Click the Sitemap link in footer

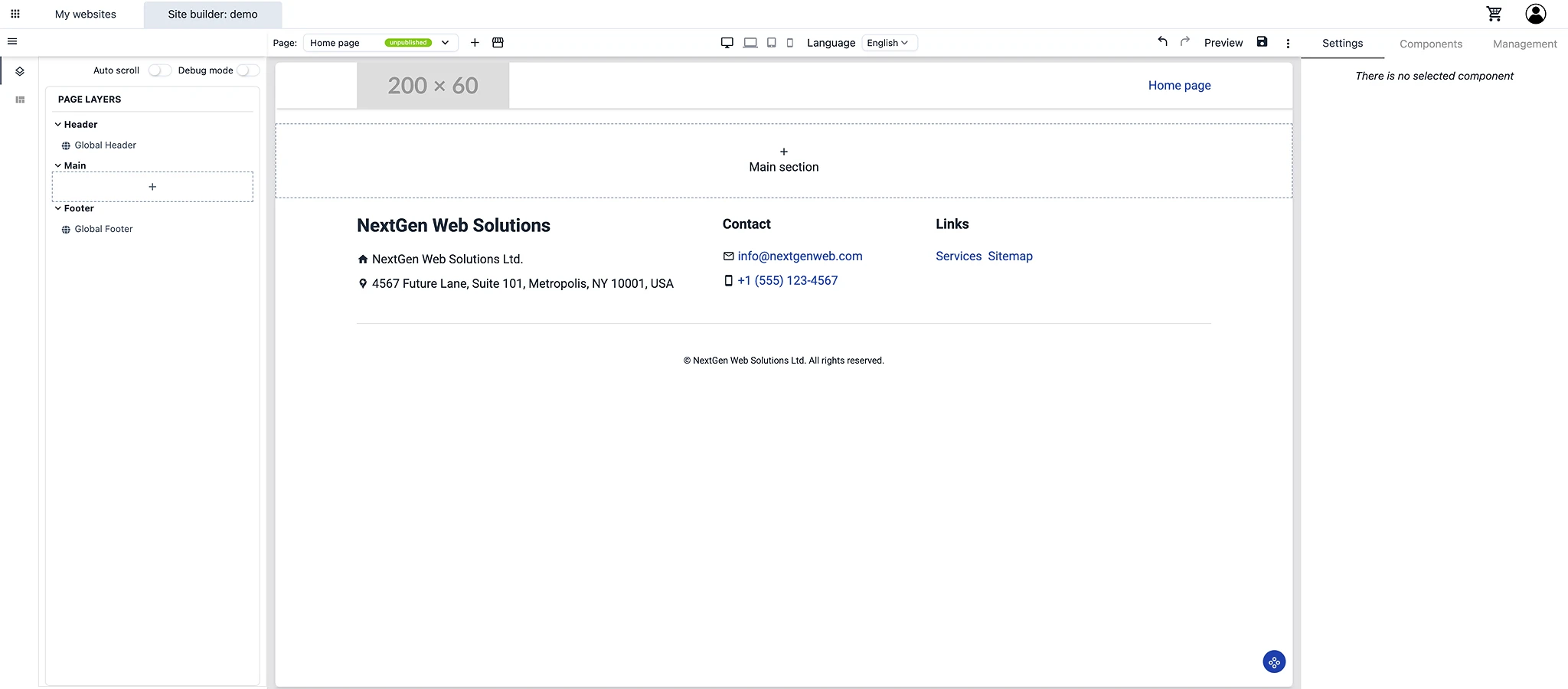coord(1010,256)
